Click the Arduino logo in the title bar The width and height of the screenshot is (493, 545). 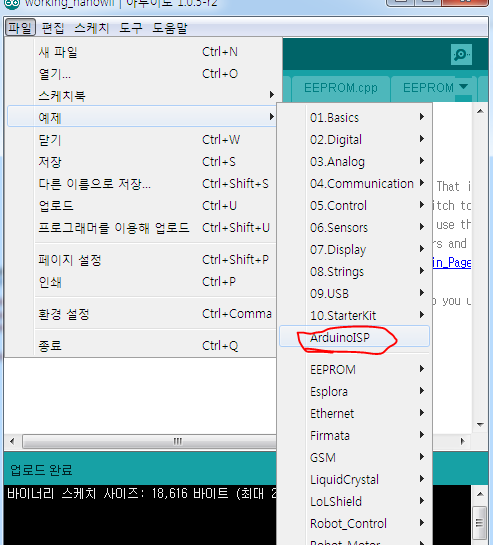11,4
